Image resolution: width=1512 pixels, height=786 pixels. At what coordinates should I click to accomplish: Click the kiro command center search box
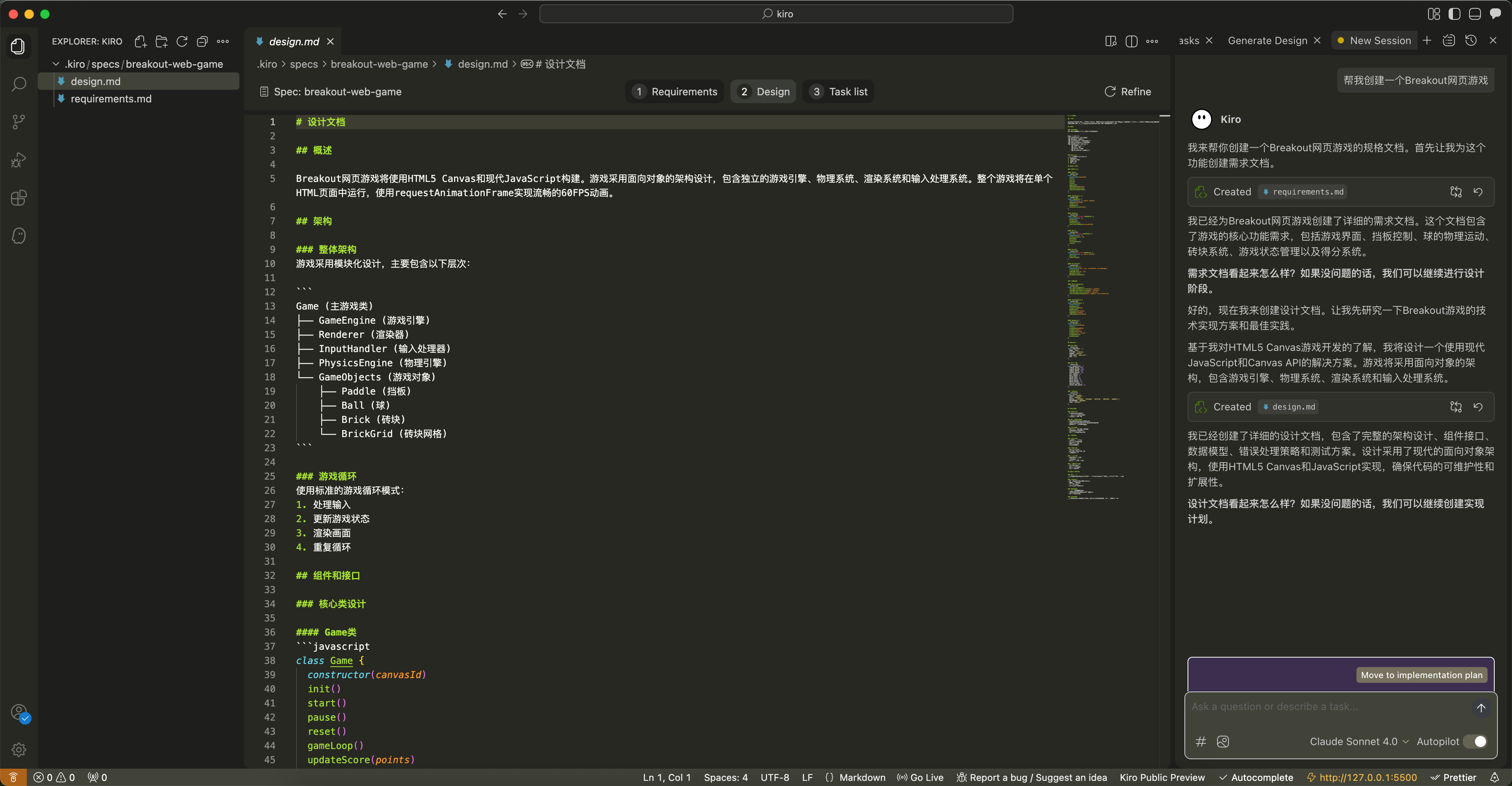click(x=776, y=13)
